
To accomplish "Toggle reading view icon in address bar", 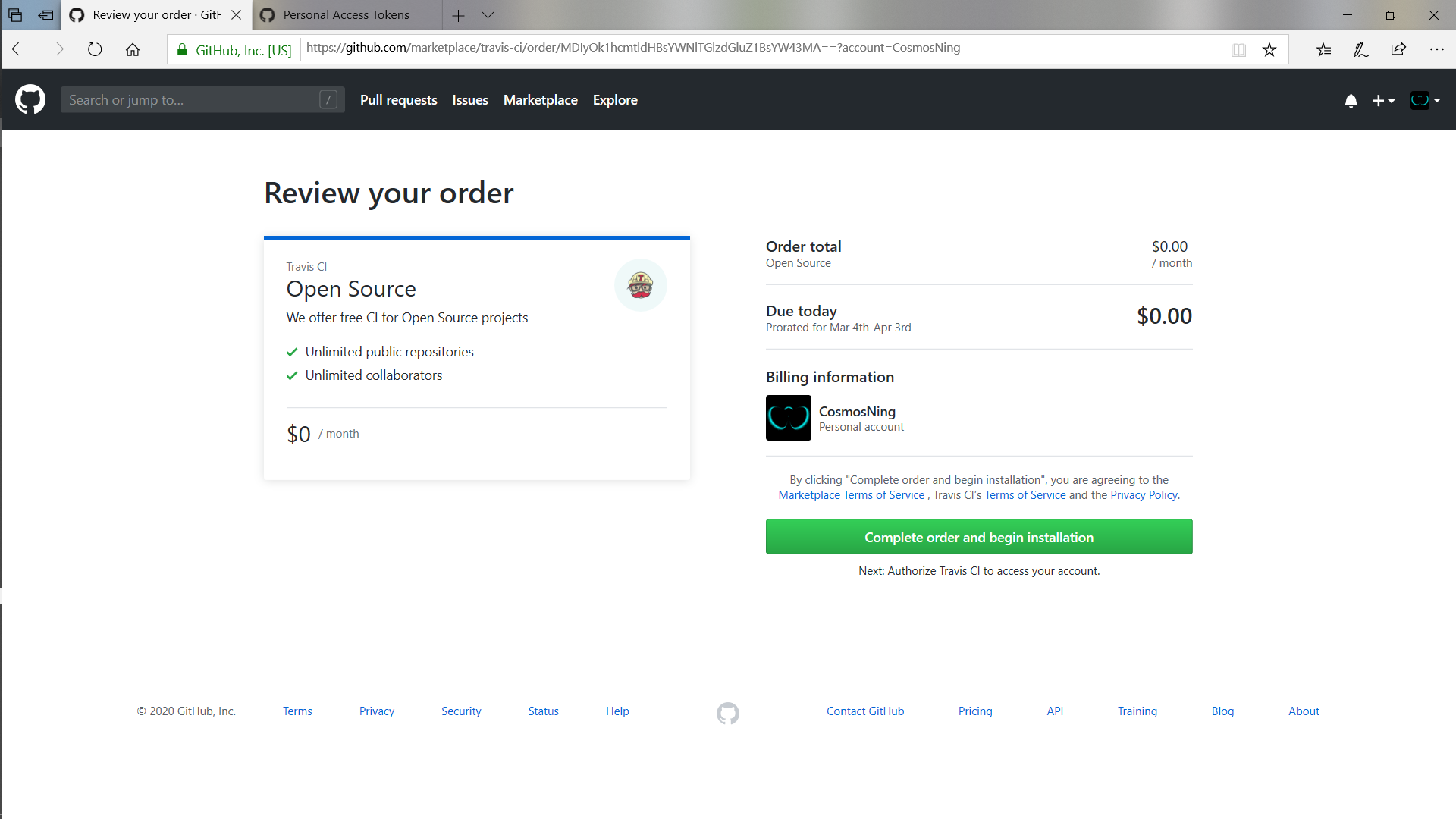I will [x=1238, y=49].
